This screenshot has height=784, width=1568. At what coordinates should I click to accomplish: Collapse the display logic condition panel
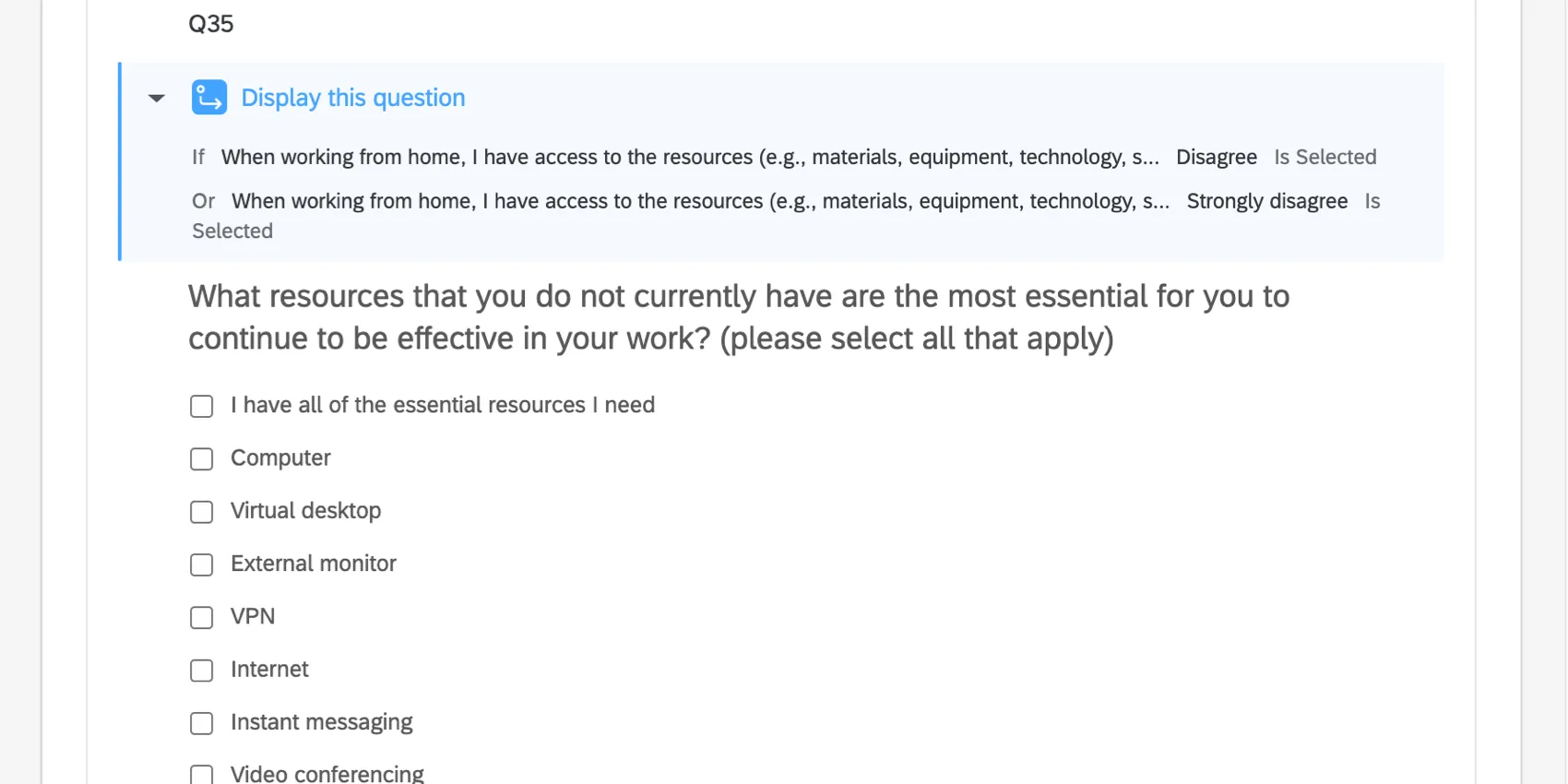156,97
